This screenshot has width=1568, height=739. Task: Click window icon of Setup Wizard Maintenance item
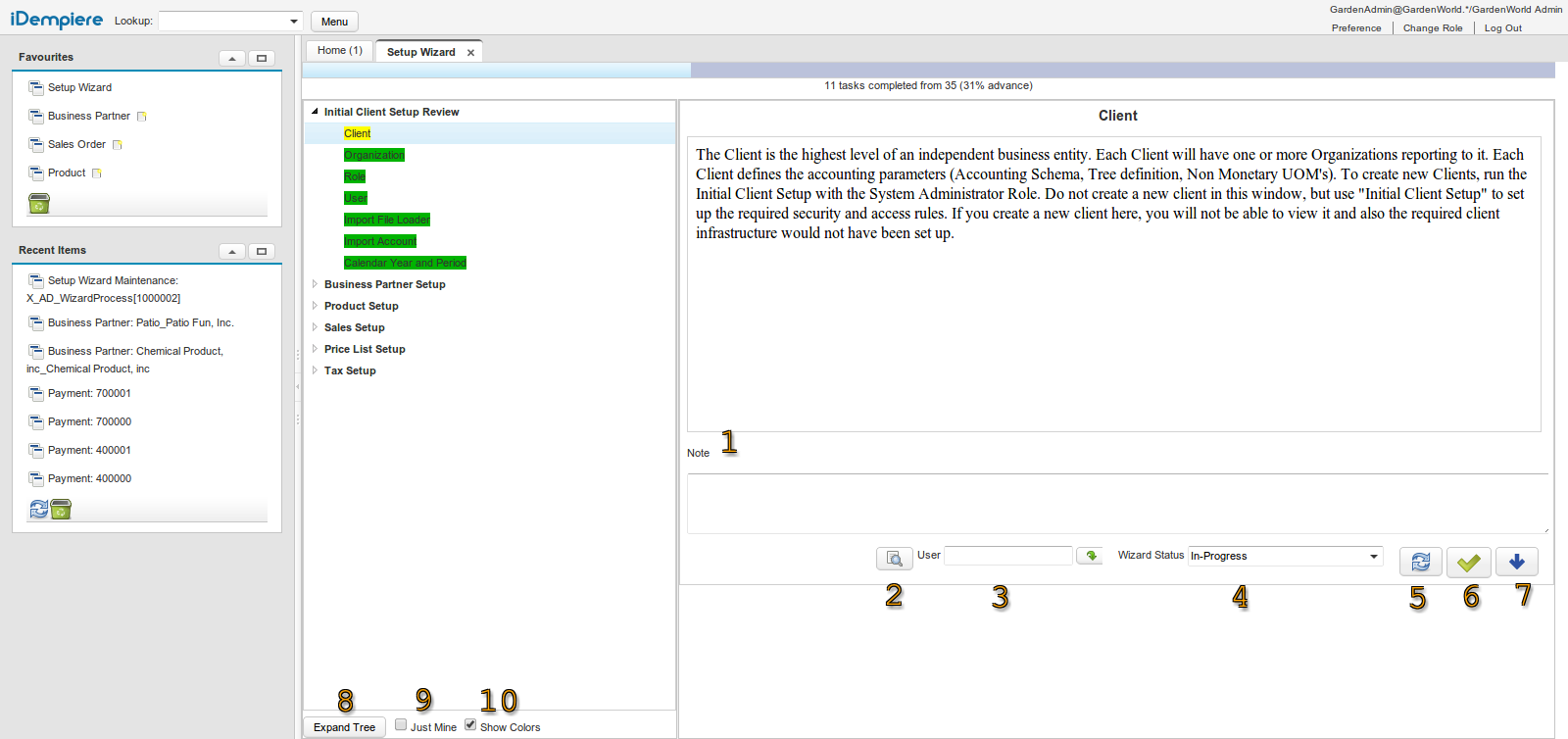pyautogui.click(x=35, y=281)
